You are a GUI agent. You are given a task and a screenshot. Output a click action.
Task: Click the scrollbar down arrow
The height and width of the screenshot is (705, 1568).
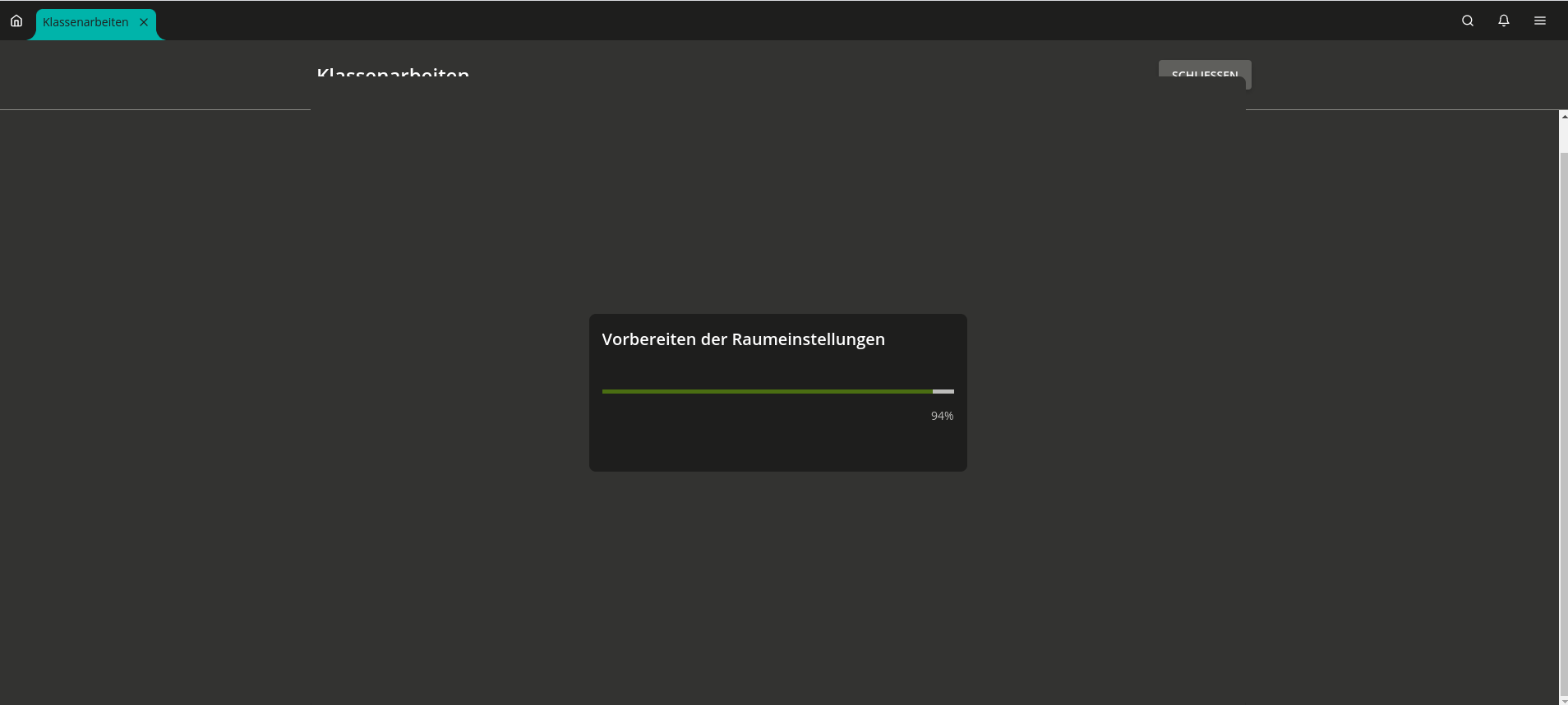click(1563, 700)
